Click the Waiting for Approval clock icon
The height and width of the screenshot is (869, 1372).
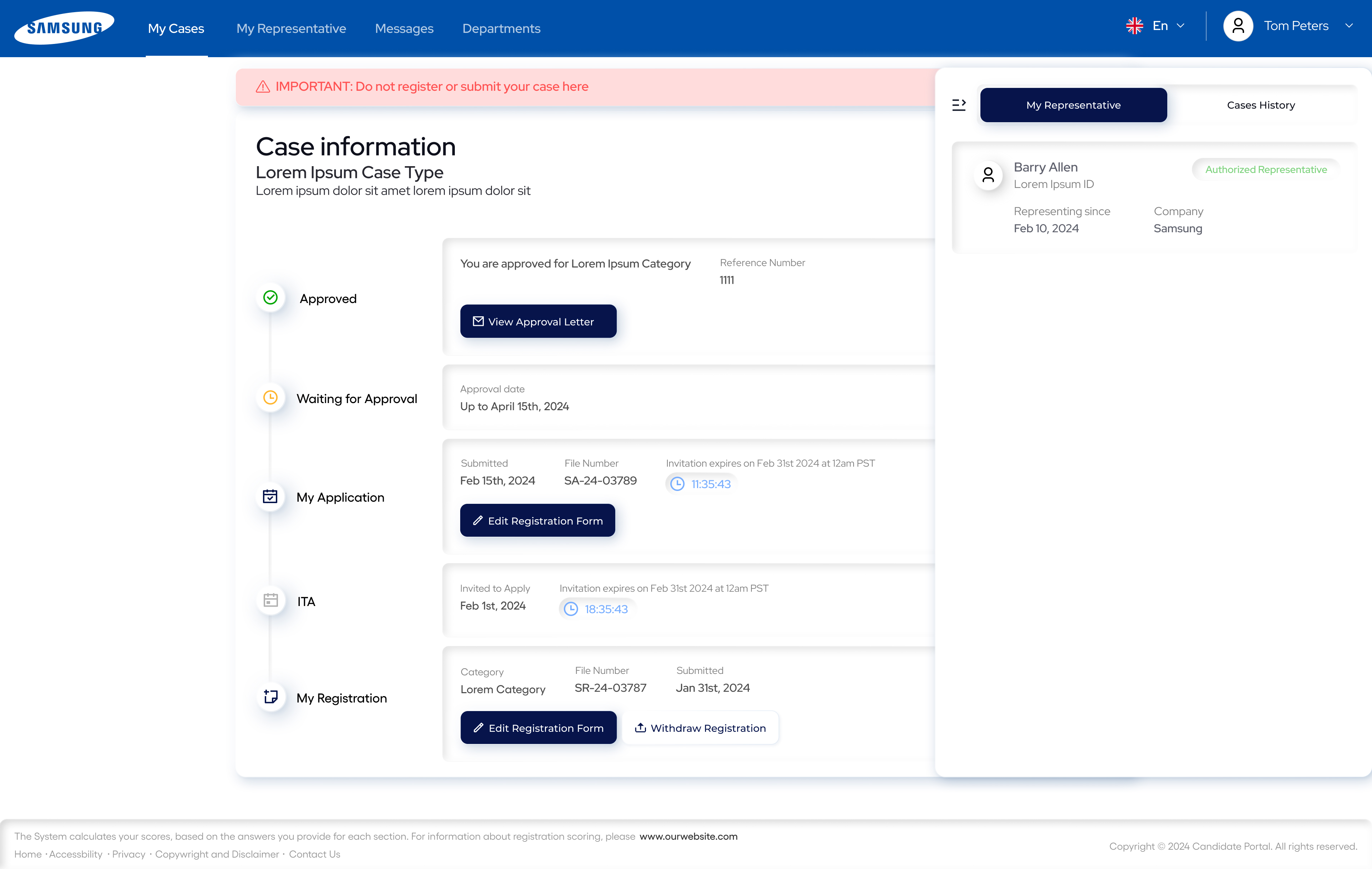point(270,398)
